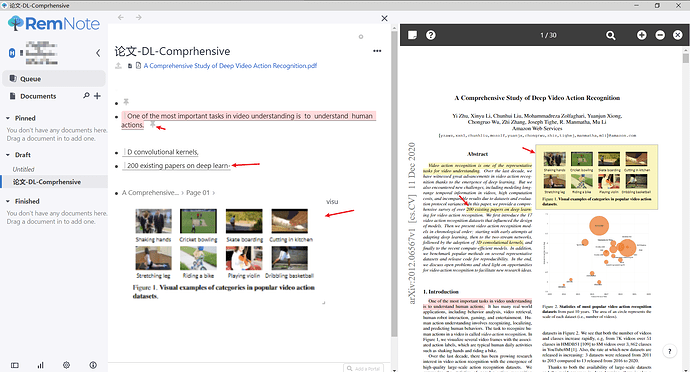The width and height of the screenshot is (690, 372).
Task: Click the "Page 01" breadcrumb
Action: pyautogui.click(x=198, y=192)
